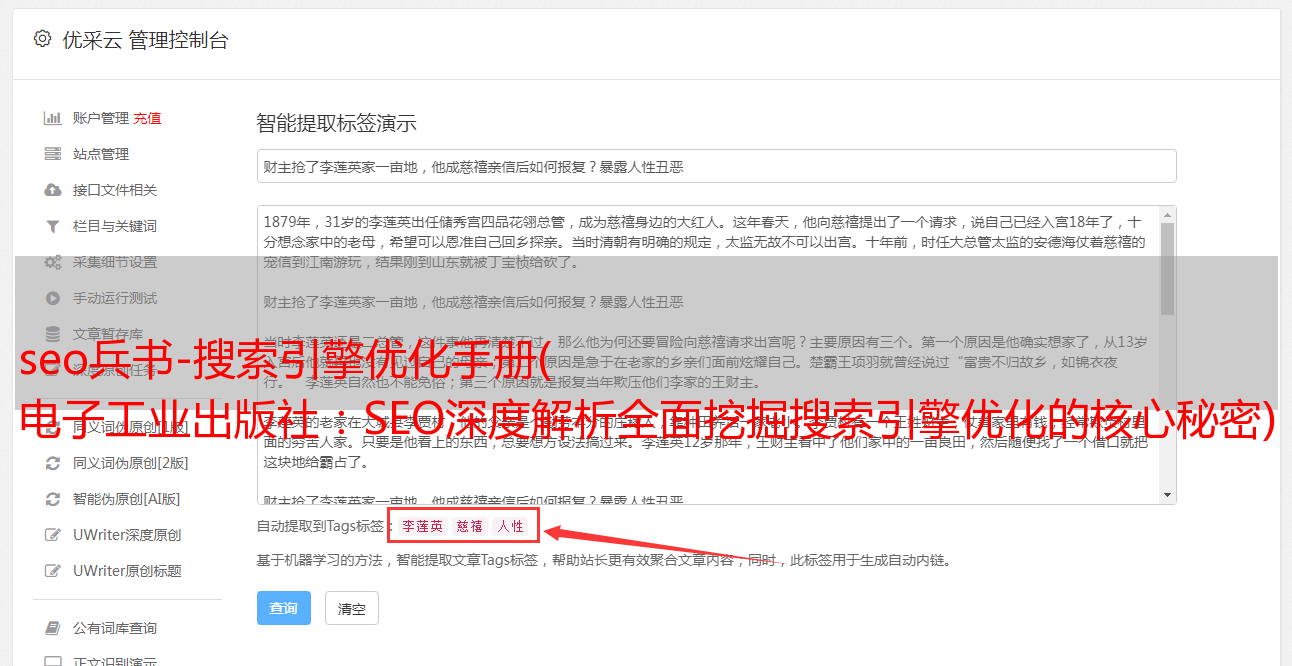Click the 清空 clear button
The image size is (1292, 666).
[x=352, y=608]
